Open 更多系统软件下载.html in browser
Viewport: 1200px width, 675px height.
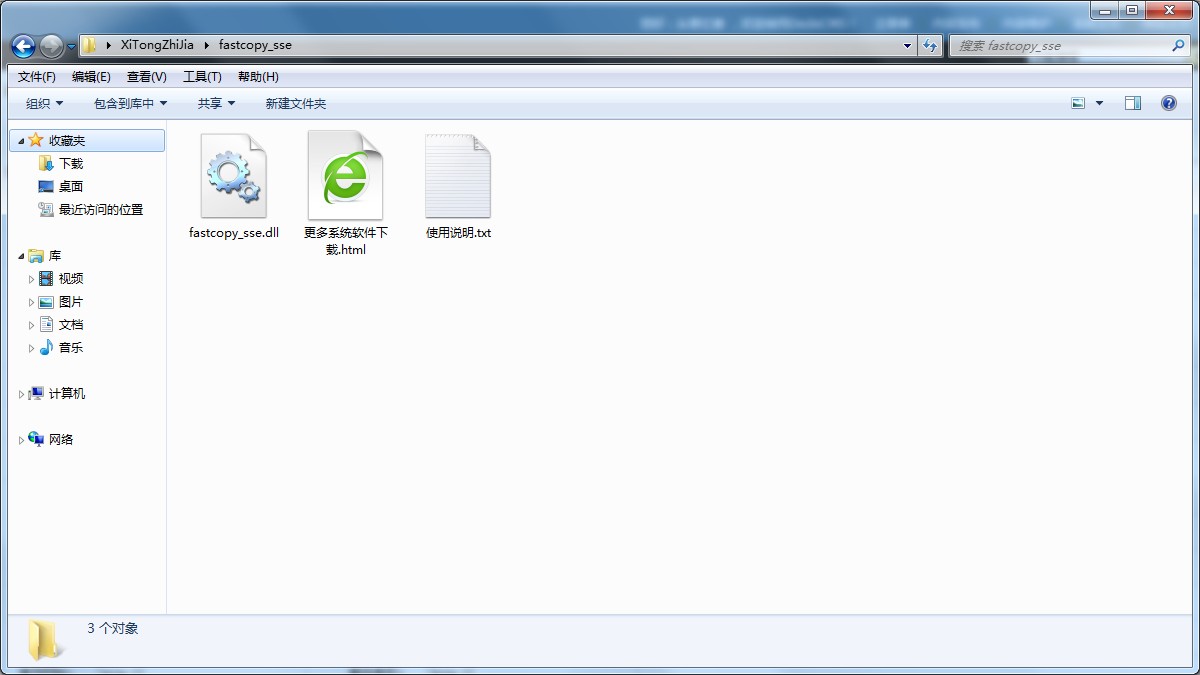click(345, 175)
